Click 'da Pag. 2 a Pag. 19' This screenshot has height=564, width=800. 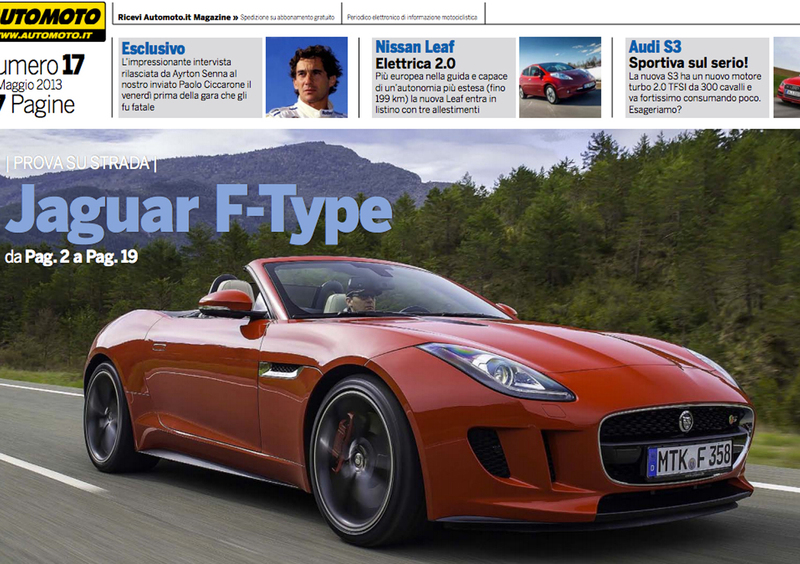[x=71, y=256]
